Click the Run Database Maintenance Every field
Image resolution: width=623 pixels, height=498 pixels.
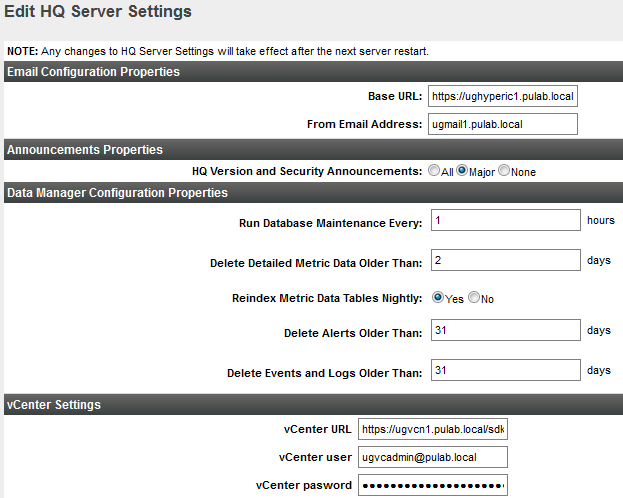coord(505,221)
